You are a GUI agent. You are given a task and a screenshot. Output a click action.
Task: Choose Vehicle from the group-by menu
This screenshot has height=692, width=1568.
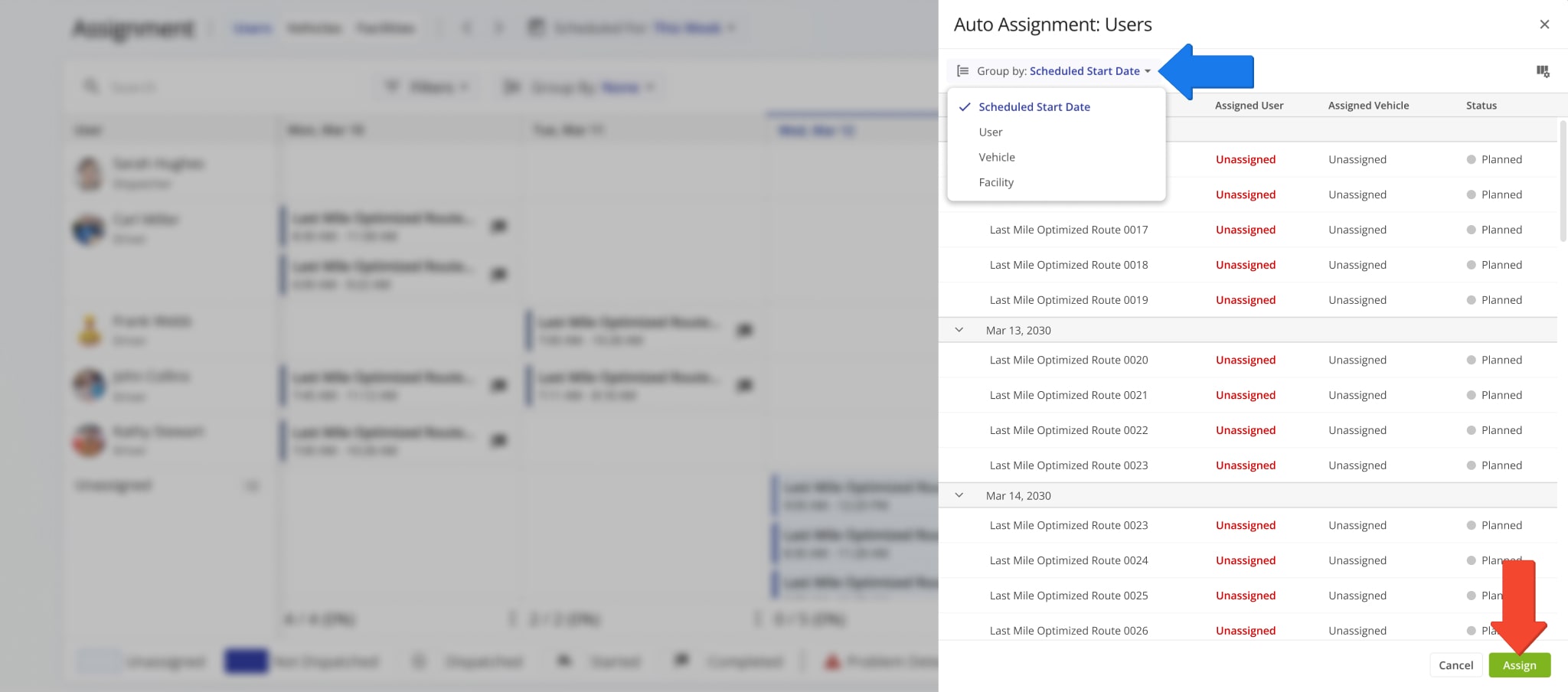(x=996, y=157)
